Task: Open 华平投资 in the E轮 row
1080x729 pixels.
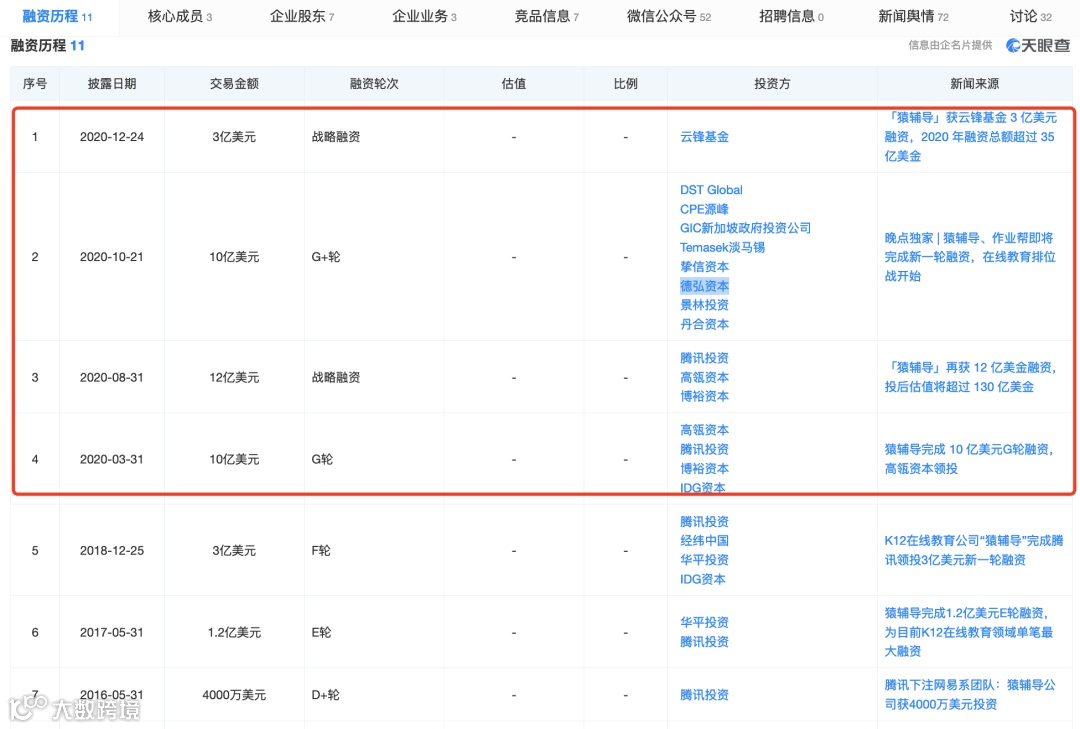Action: tap(704, 622)
